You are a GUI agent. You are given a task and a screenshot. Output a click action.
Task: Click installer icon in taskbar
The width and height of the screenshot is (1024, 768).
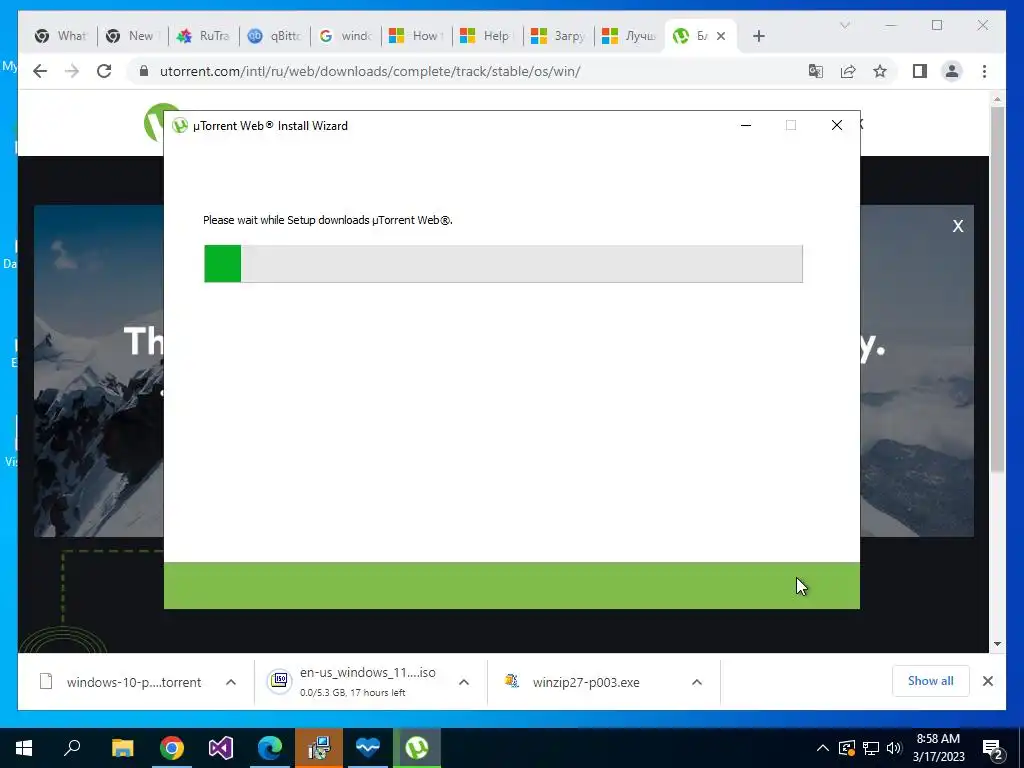[319, 748]
